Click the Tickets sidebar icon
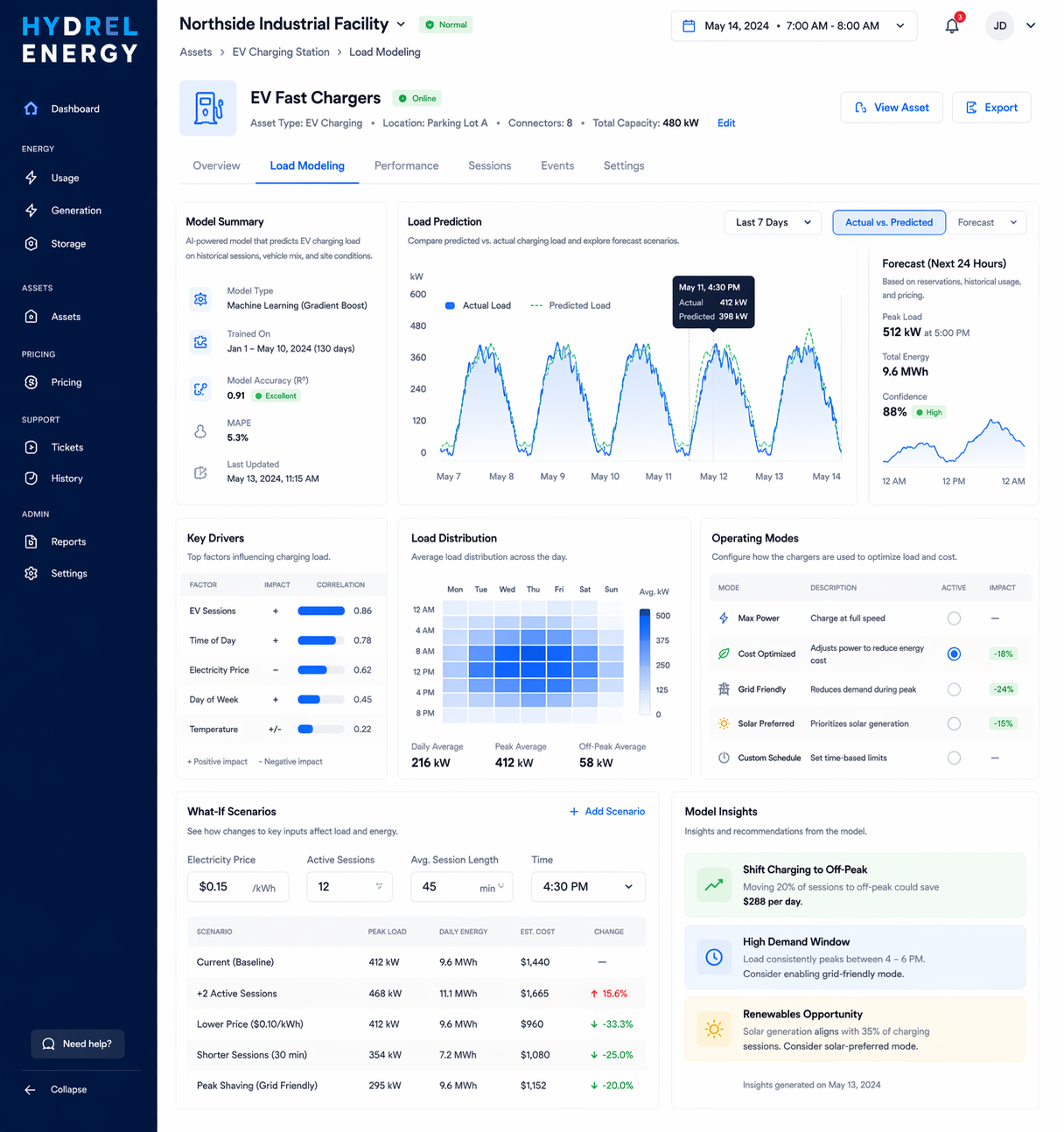The height and width of the screenshot is (1132, 1064). pos(31,447)
